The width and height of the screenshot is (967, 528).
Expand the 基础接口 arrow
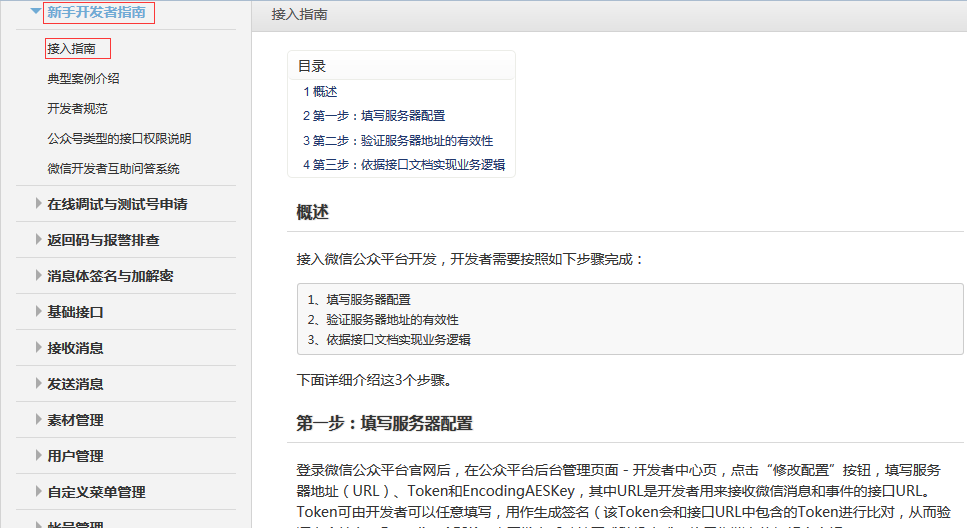[x=38, y=311]
